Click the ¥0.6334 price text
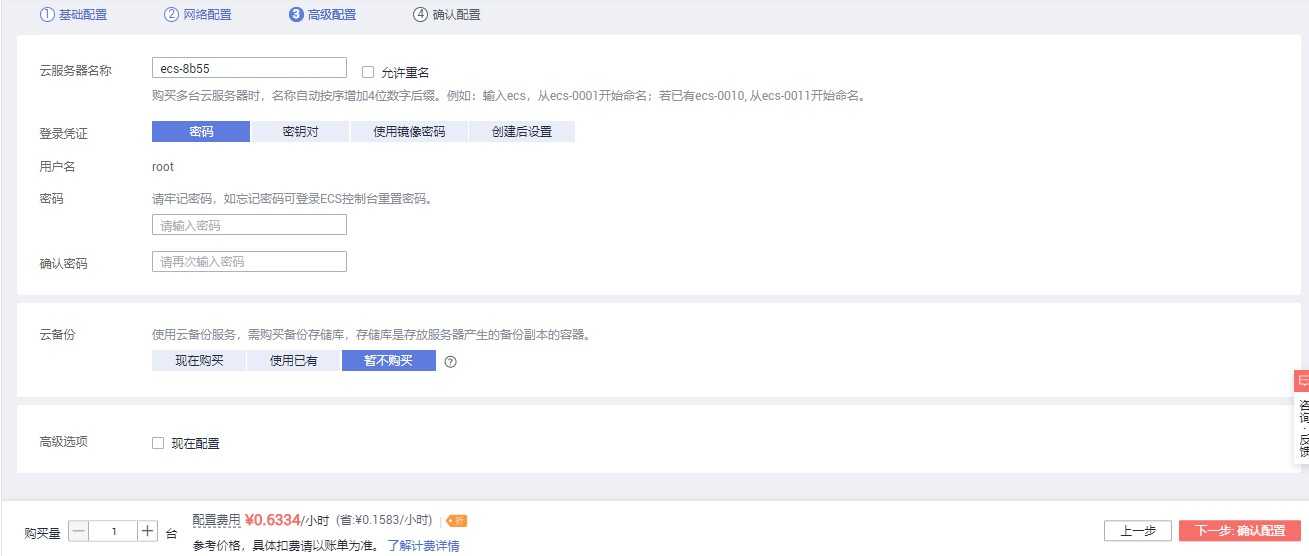 click(273, 520)
